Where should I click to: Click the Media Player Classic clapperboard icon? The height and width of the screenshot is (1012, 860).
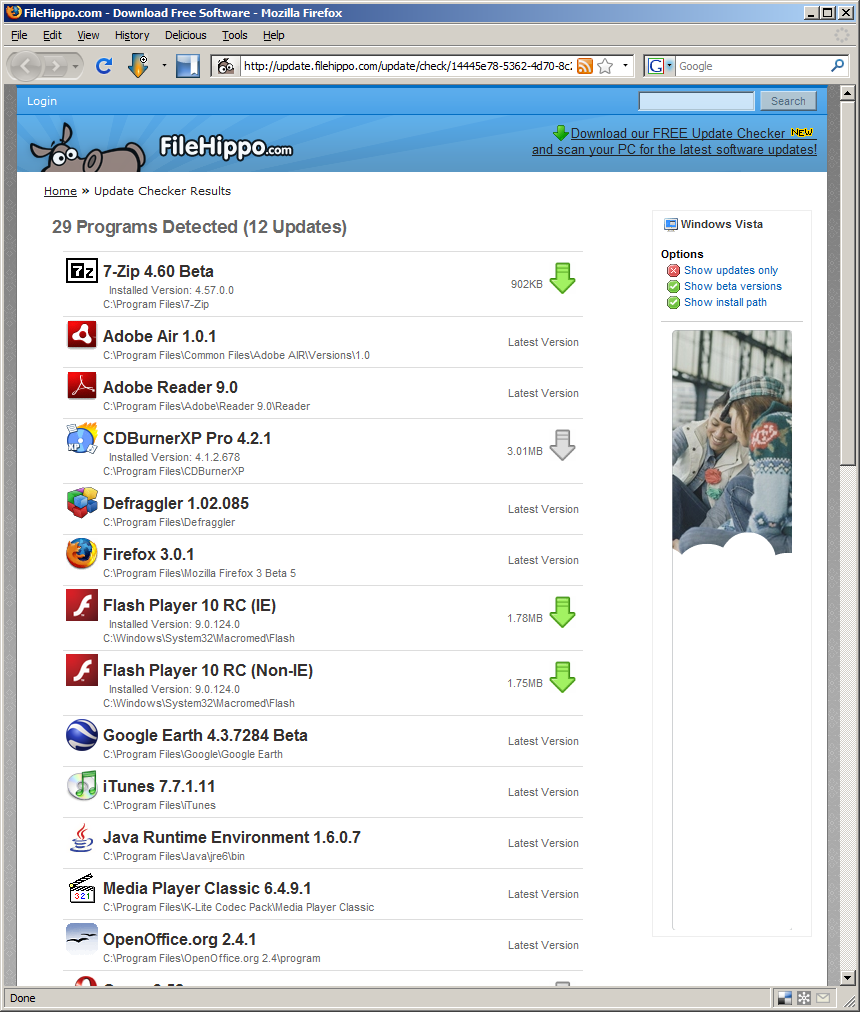point(81,888)
